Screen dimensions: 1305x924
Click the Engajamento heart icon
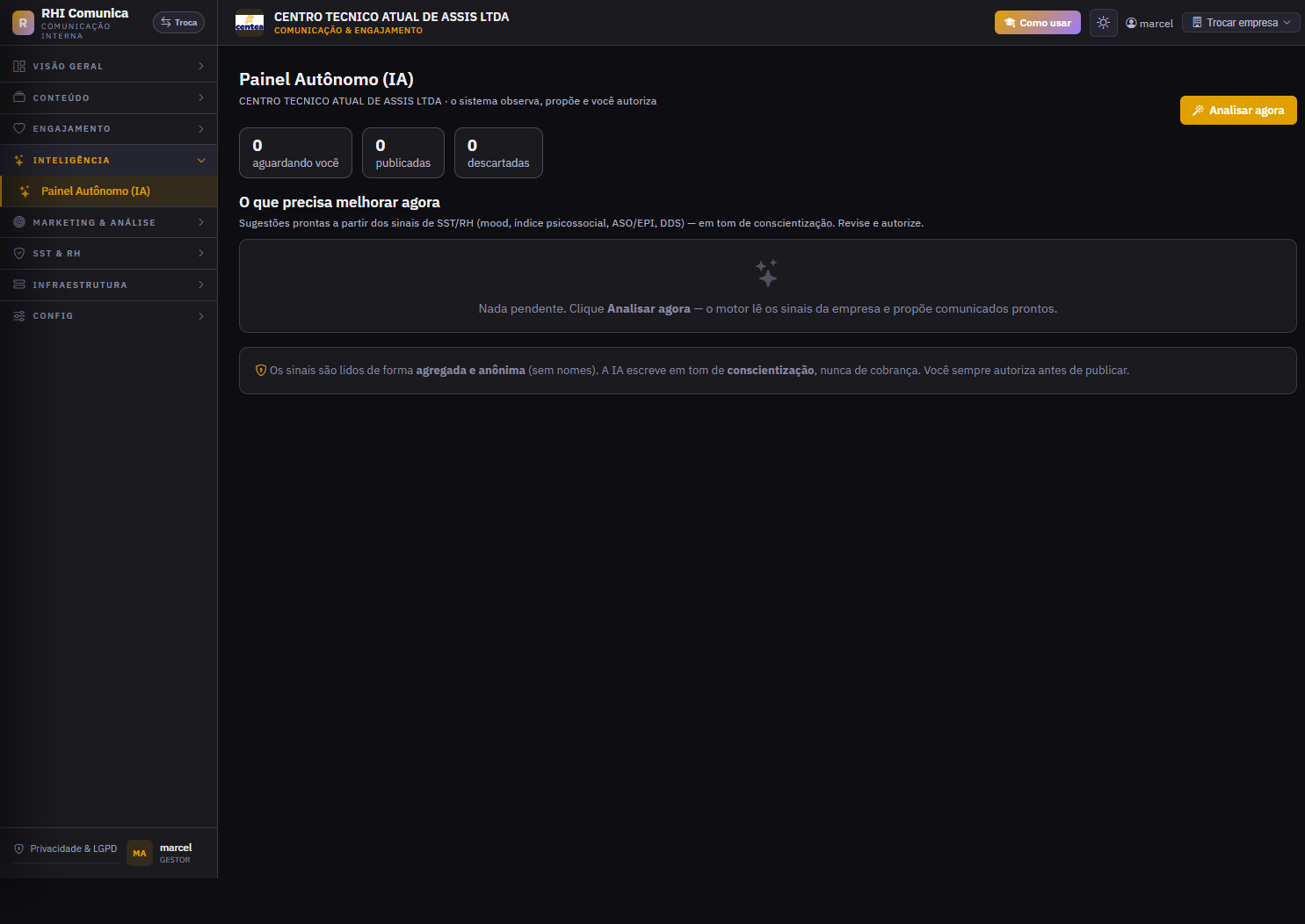click(19, 129)
